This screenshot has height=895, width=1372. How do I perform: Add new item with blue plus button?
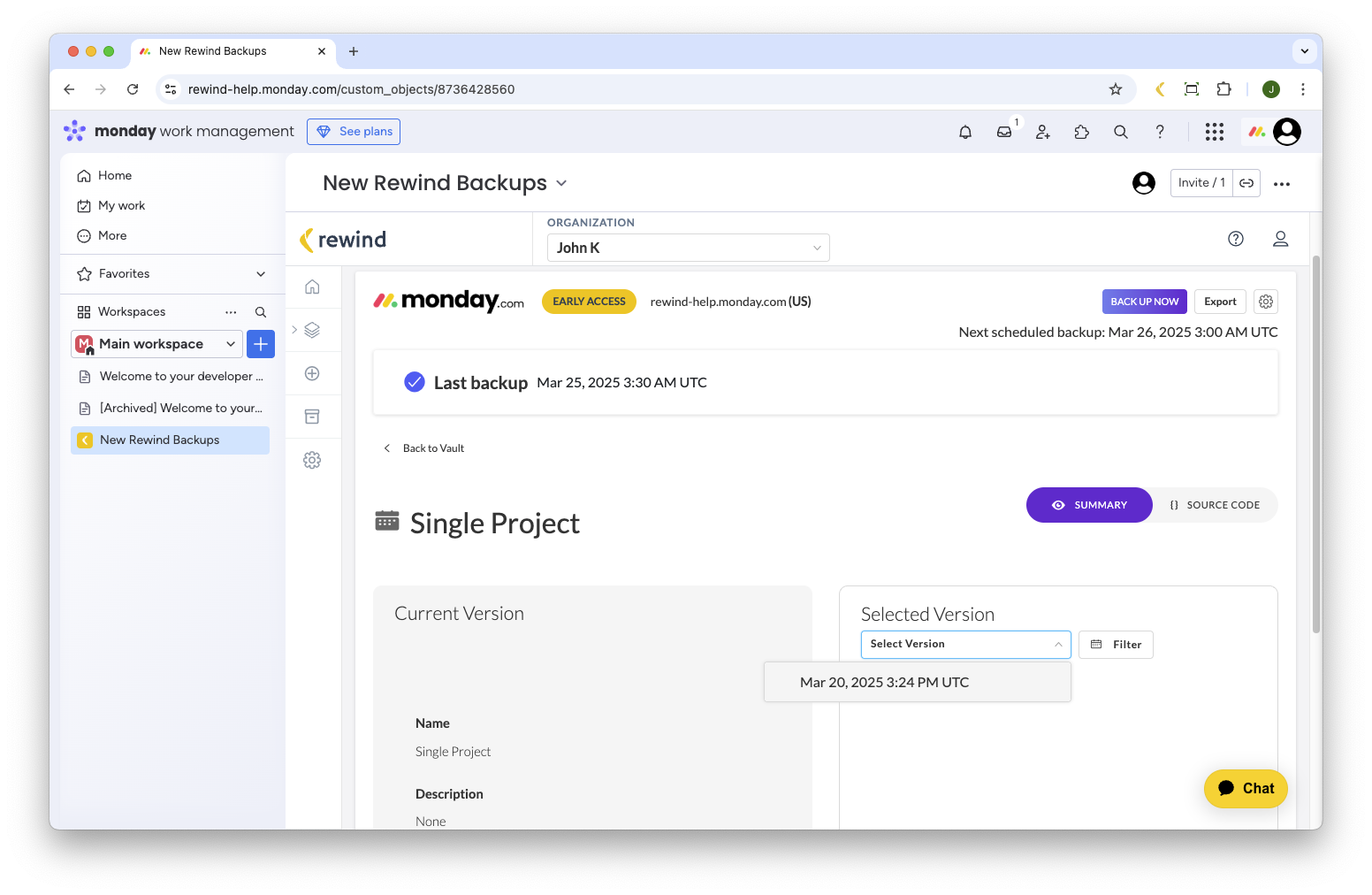pyautogui.click(x=261, y=344)
